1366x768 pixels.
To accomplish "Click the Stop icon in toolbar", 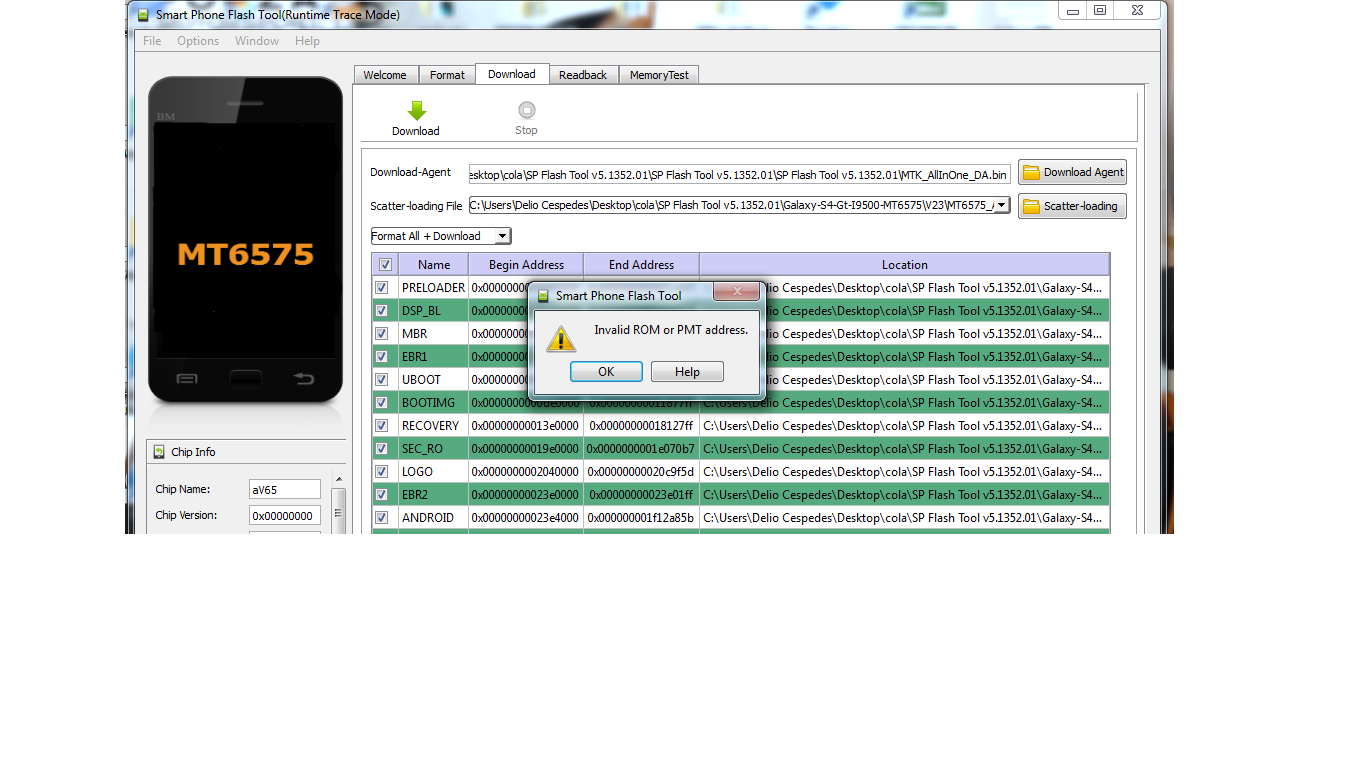I will pos(526,111).
